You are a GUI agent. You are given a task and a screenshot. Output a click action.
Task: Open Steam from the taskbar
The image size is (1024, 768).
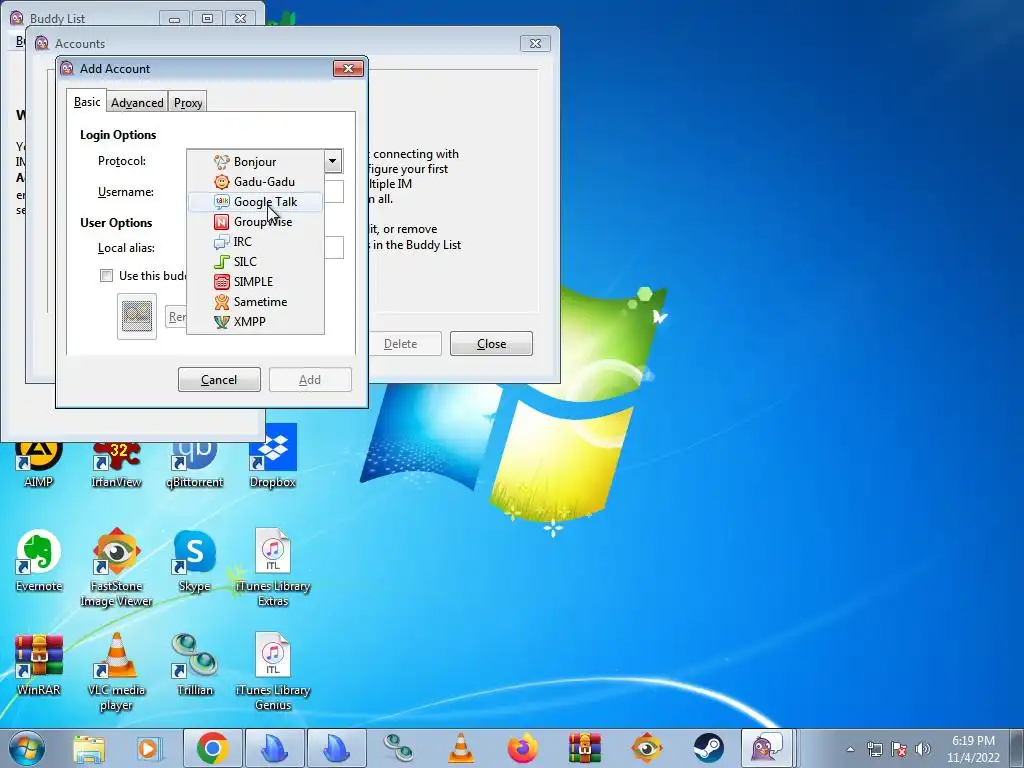pos(709,748)
